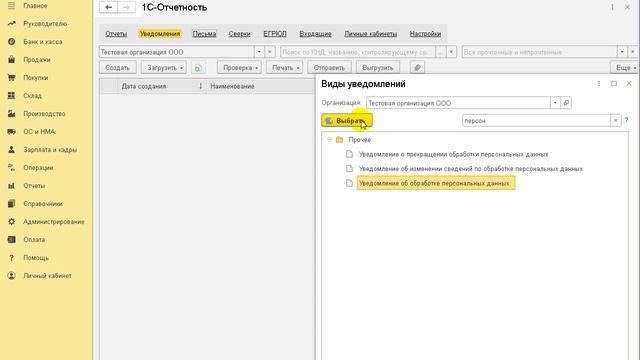Click the search field by КНД

[x=358, y=52]
